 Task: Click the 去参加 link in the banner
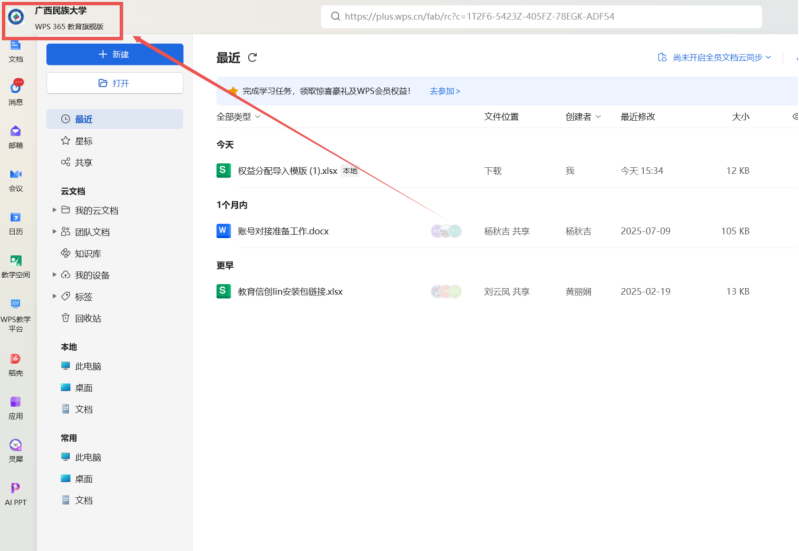pos(445,91)
